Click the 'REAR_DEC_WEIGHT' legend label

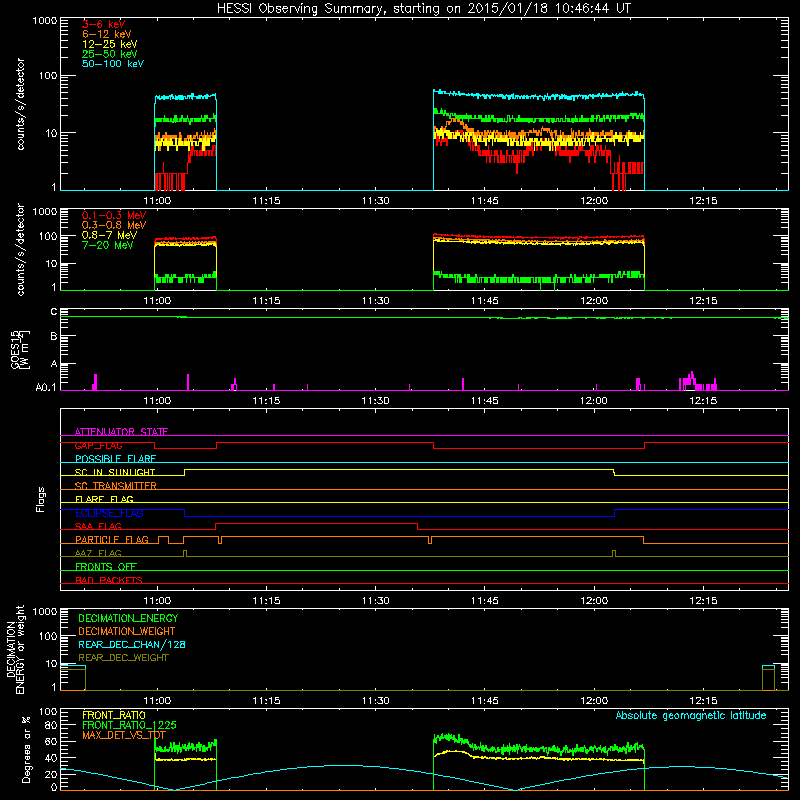[x=123, y=658]
